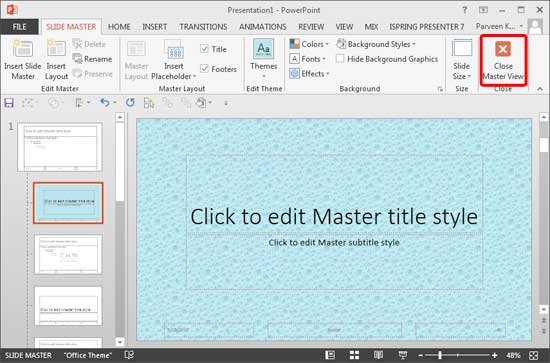The width and height of the screenshot is (550, 363).
Task: Click main editor scroll up arrow
Action: [544, 117]
